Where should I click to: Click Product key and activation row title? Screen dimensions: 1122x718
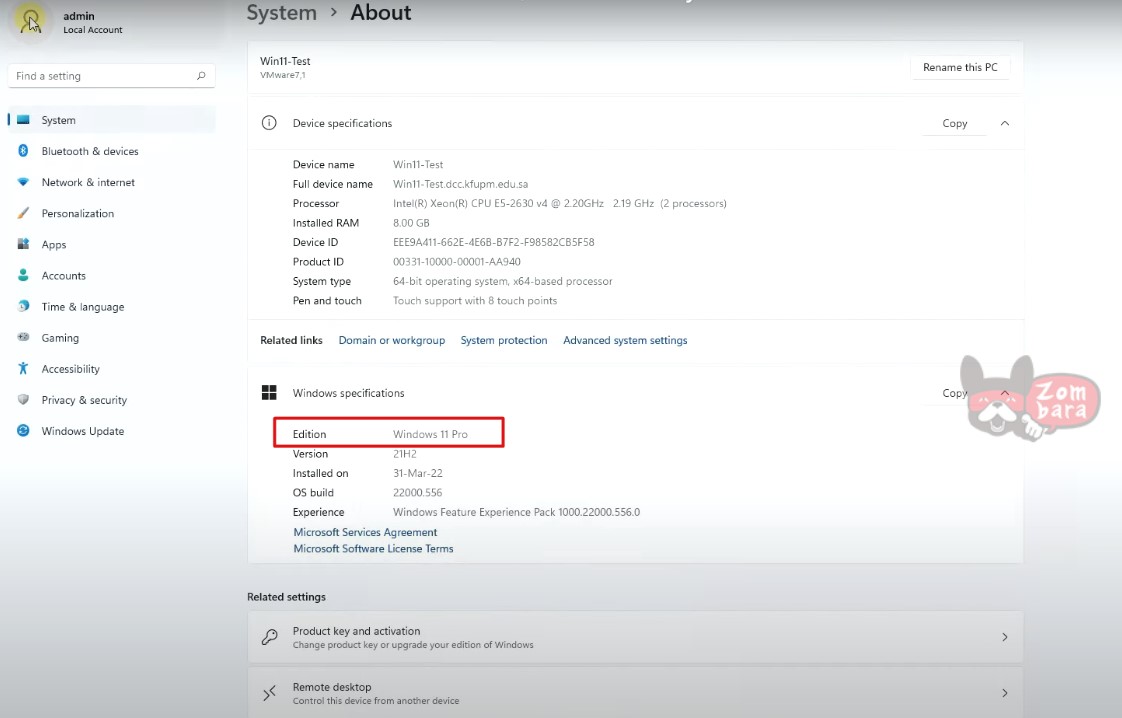tap(356, 631)
